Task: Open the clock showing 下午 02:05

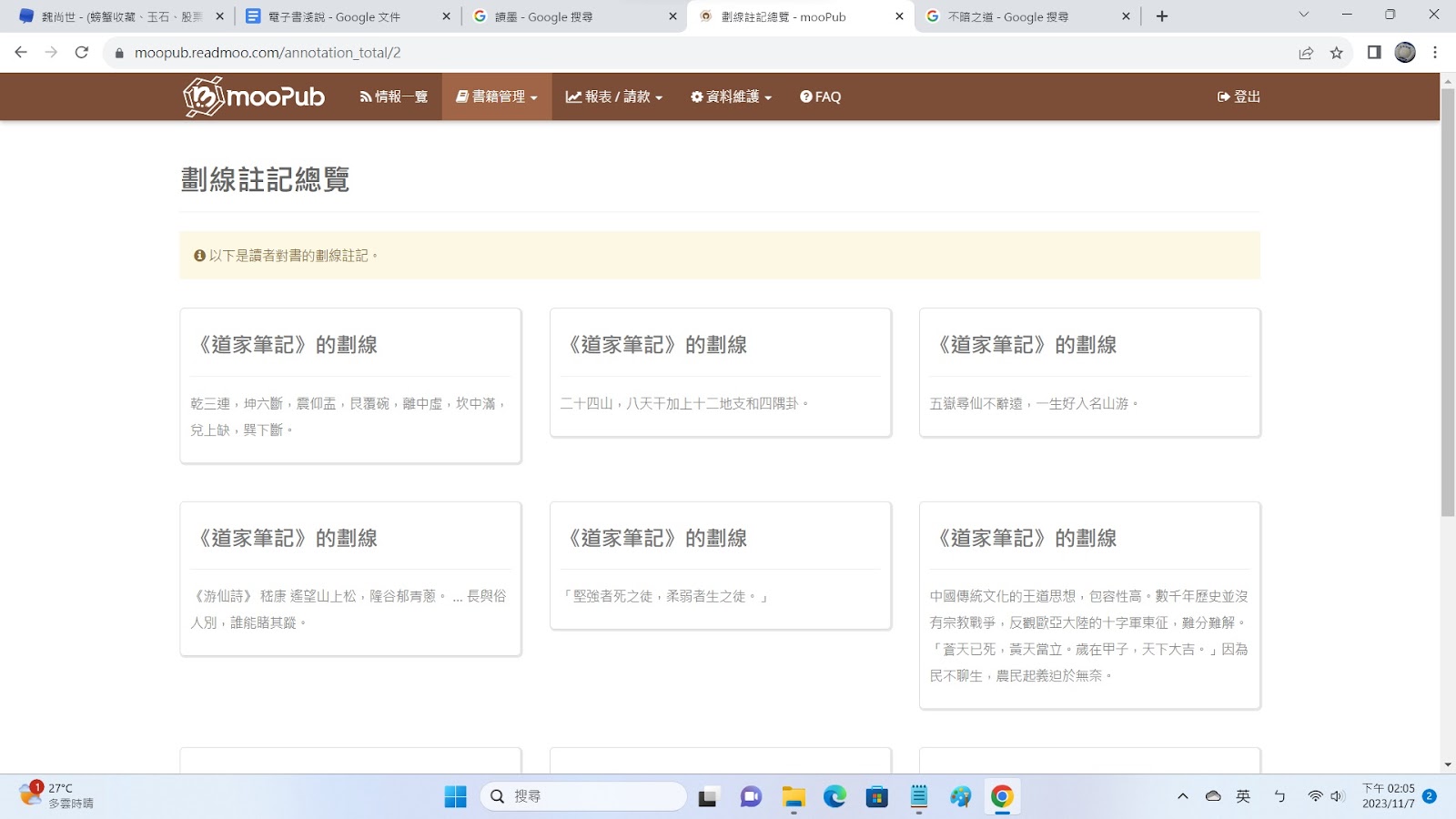Action: tap(1388, 796)
